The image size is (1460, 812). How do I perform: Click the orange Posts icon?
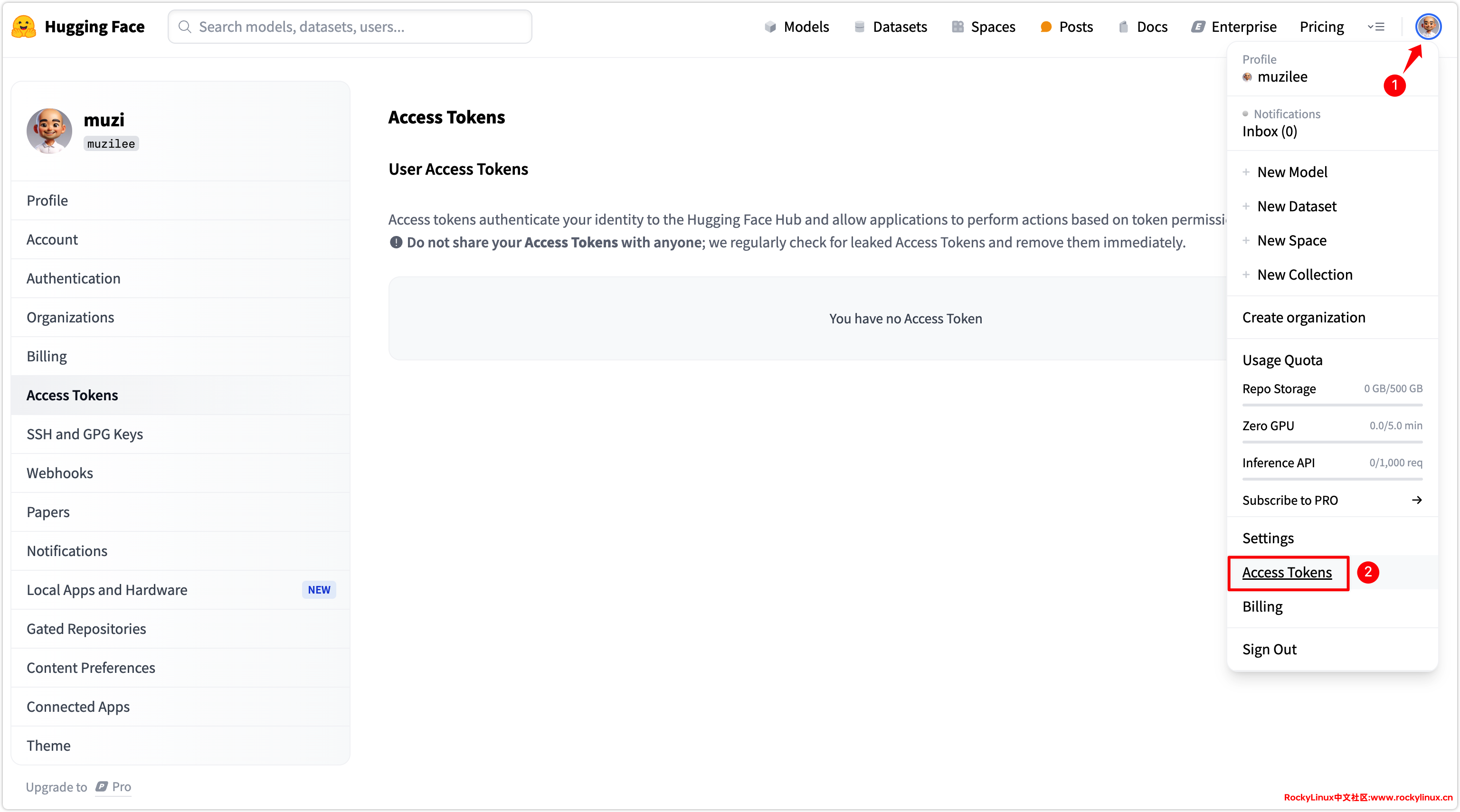[1046, 27]
